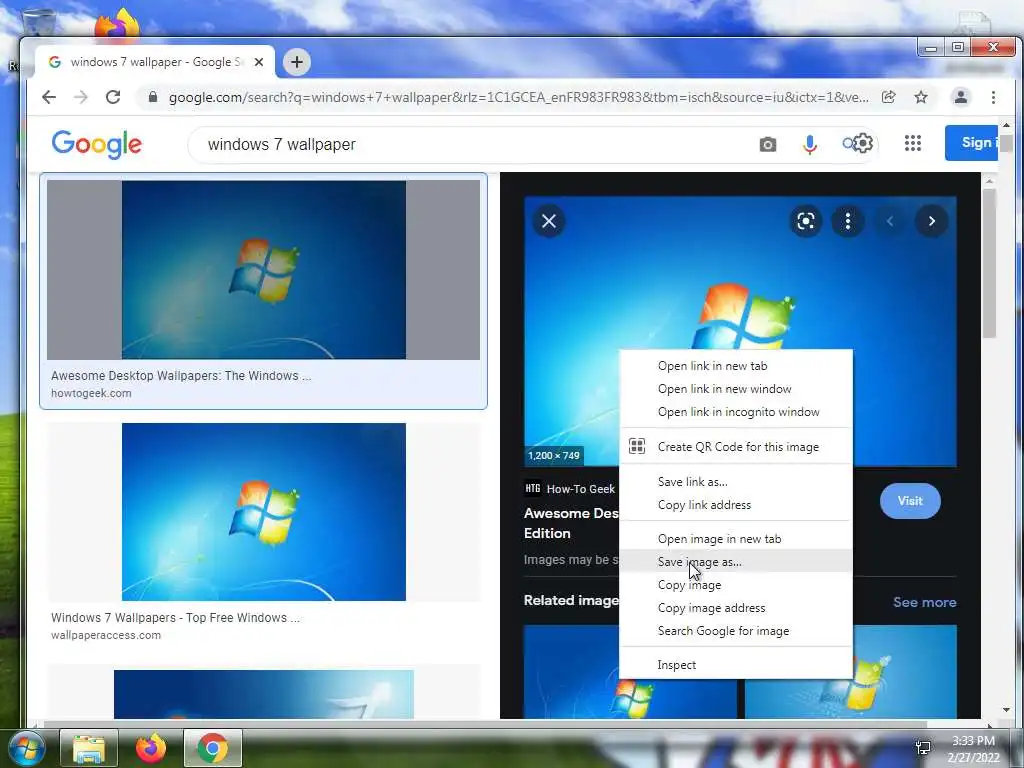Click the blue Visit button
Screen dimensions: 1024x768
coord(910,501)
